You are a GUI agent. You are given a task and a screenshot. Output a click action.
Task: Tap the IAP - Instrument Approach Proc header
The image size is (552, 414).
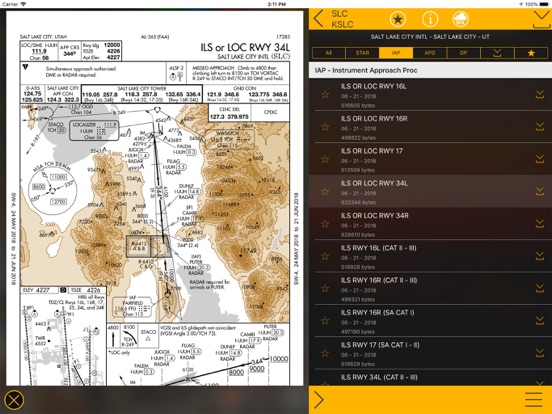(x=431, y=70)
